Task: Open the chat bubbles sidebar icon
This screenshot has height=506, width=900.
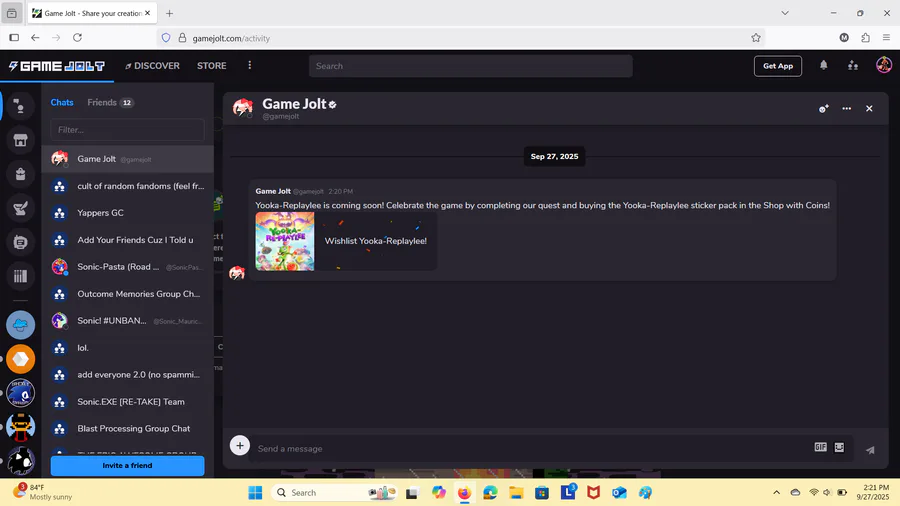Action: [x=20, y=106]
